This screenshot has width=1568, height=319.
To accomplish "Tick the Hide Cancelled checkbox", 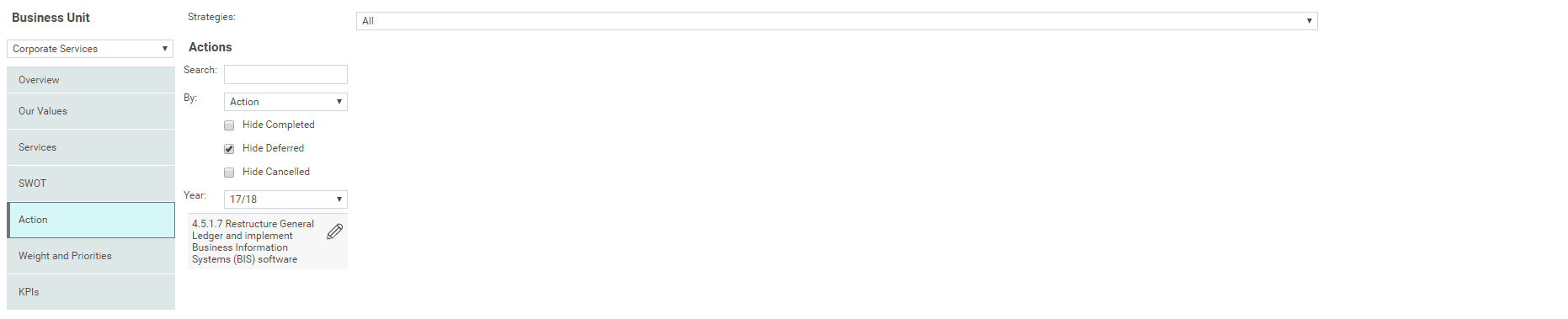I will [x=229, y=173].
